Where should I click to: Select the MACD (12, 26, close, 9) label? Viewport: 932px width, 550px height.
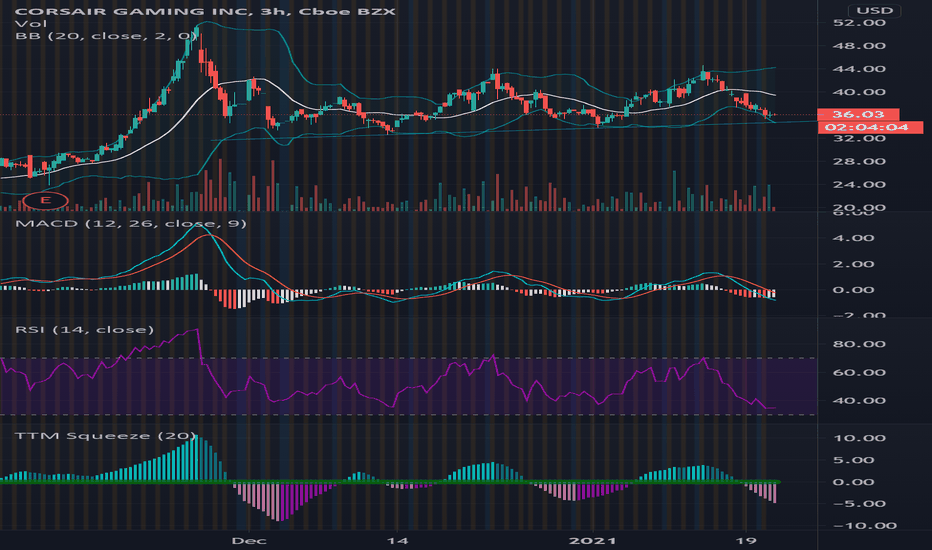pos(131,224)
